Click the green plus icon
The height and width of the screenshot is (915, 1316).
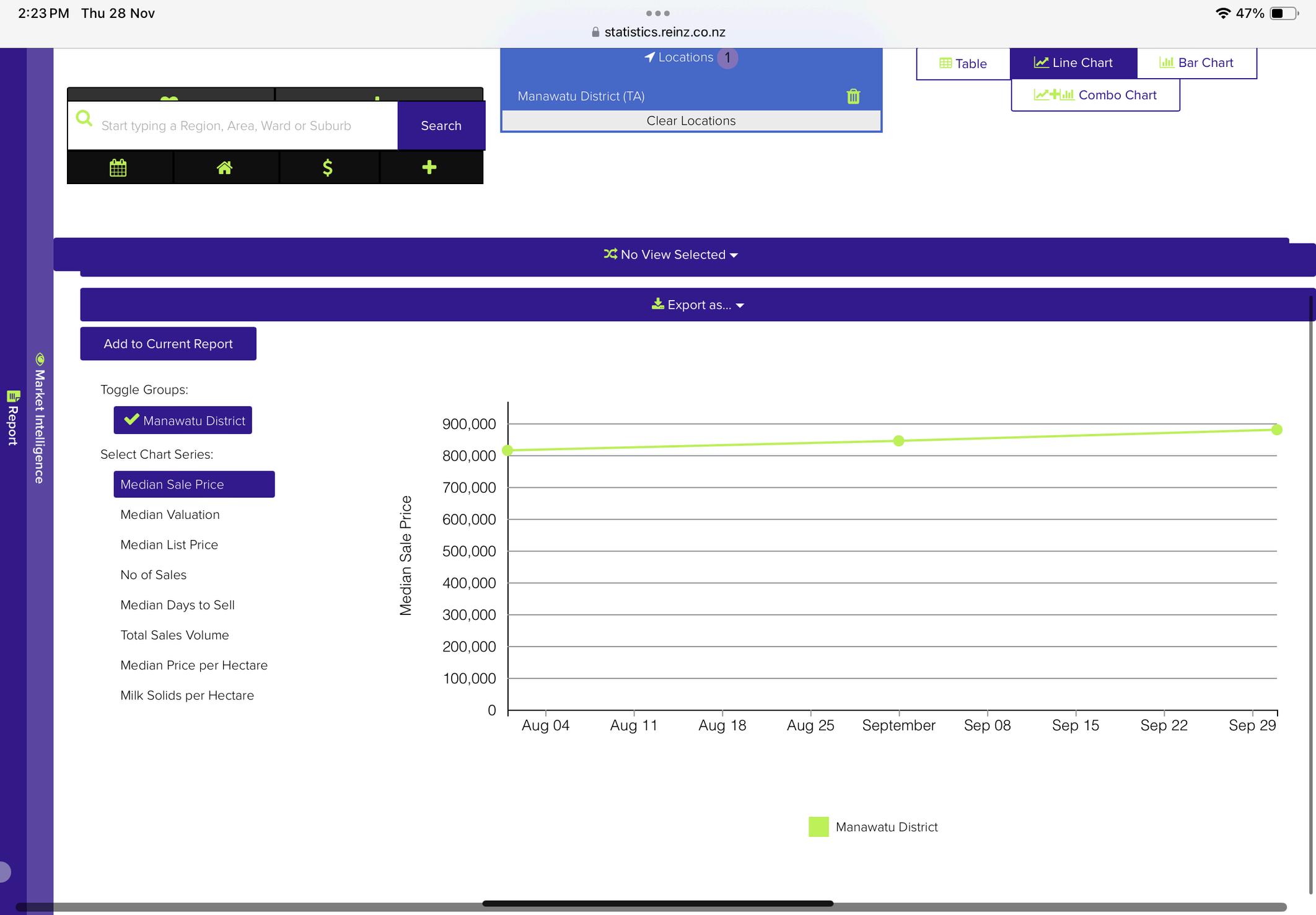(429, 167)
